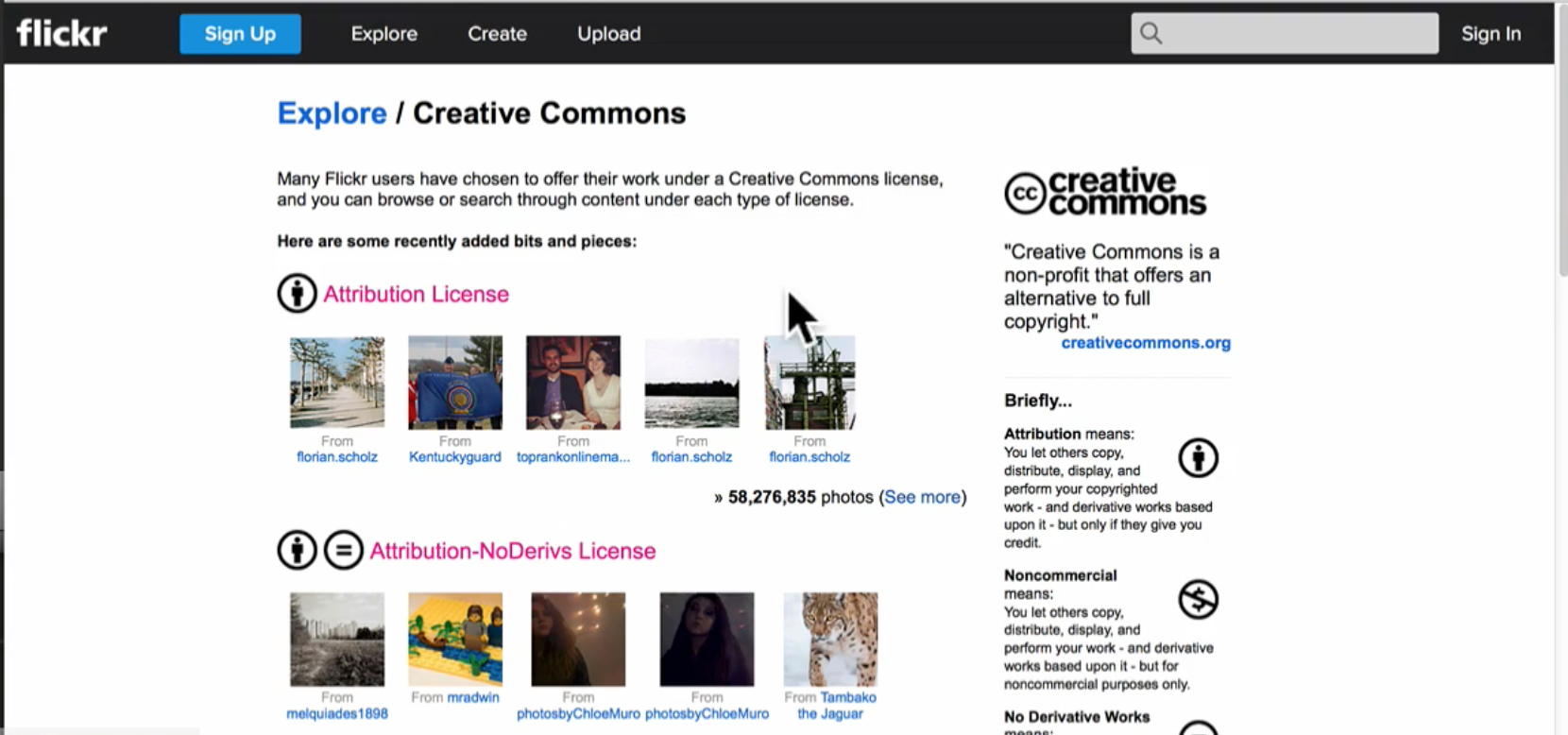
Task: Open blue flag thumbnail from Kentuckyguard
Action: 455,383
